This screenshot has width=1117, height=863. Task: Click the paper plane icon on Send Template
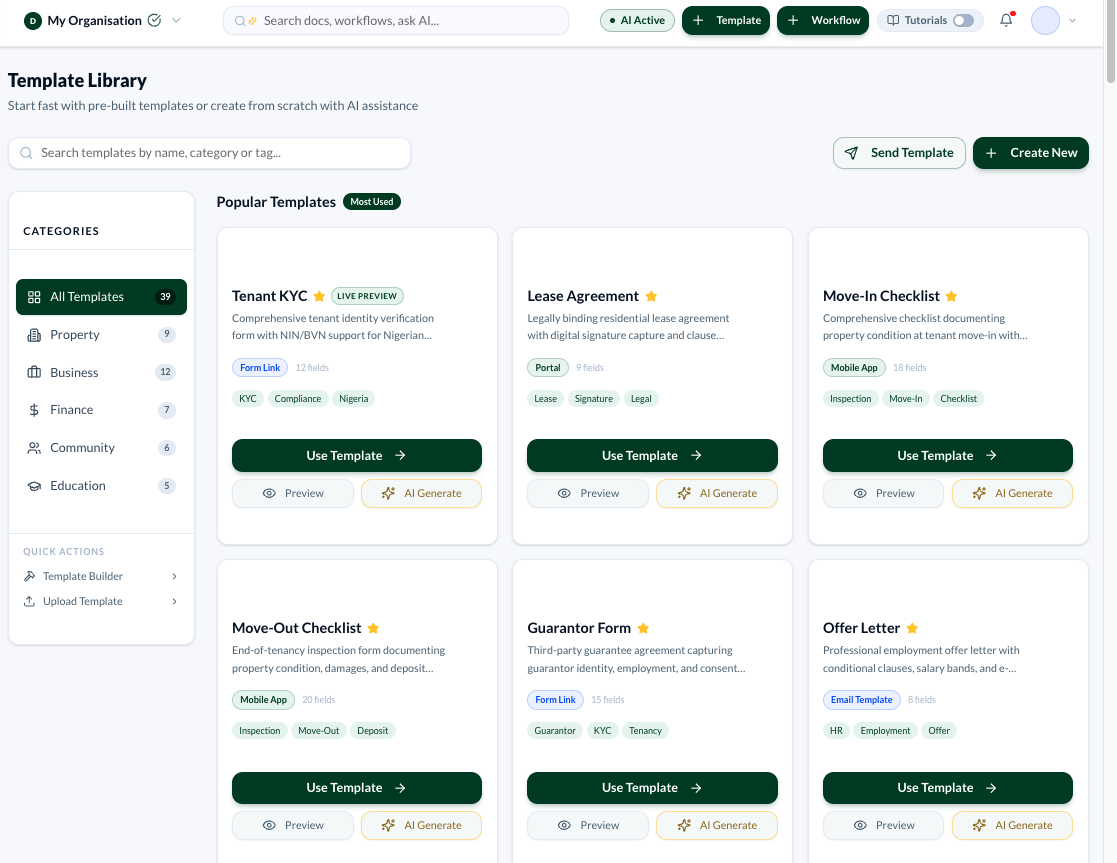(x=851, y=153)
